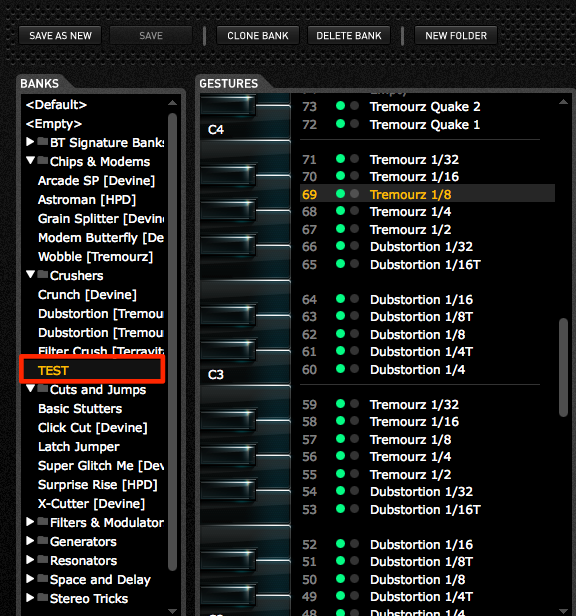
Task: Toggle the green dot for gesture 59
Action: pyautogui.click(x=341, y=403)
